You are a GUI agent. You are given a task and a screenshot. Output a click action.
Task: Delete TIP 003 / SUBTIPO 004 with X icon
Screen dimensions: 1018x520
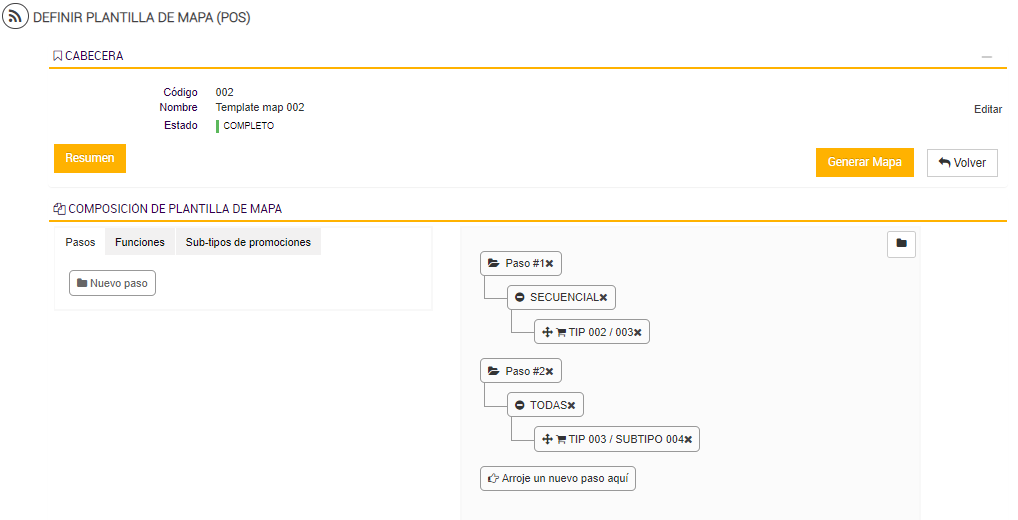point(688,440)
